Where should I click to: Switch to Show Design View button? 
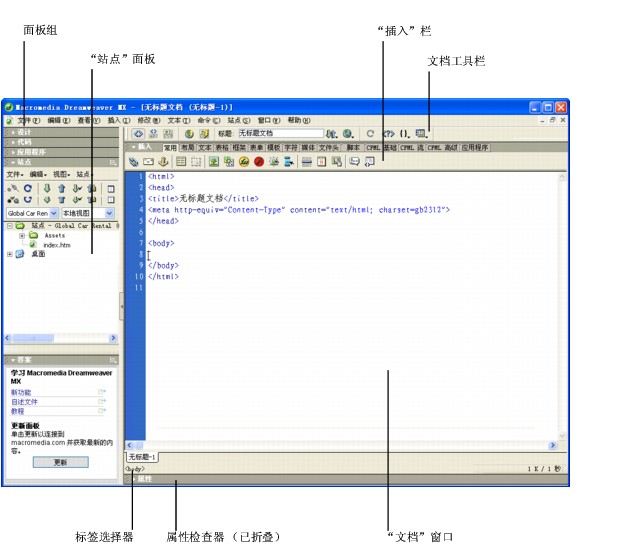point(168,134)
